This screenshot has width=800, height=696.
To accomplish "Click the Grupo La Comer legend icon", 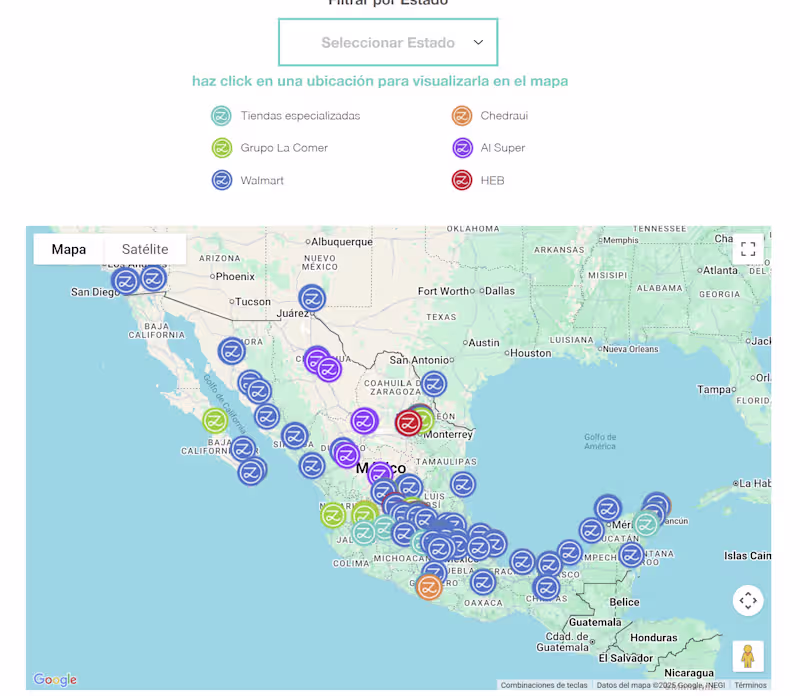I will click(221, 148).
